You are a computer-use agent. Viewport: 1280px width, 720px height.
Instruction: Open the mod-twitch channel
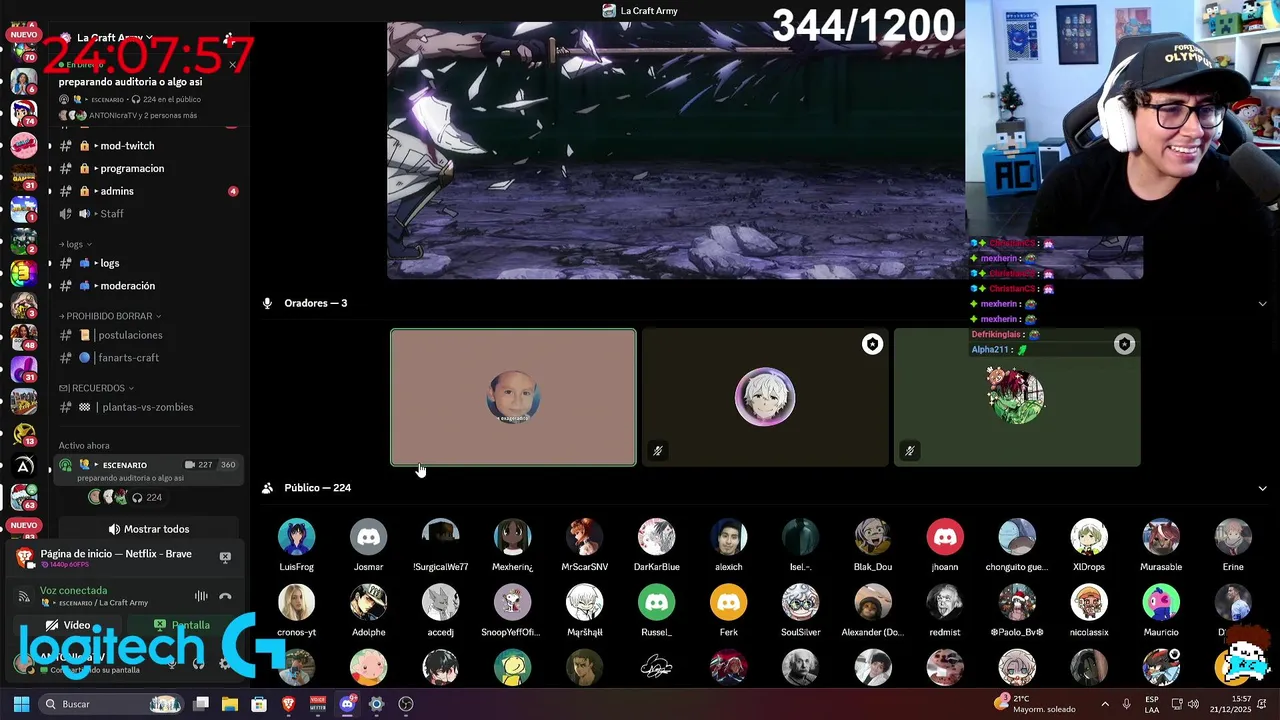point(148,146)
